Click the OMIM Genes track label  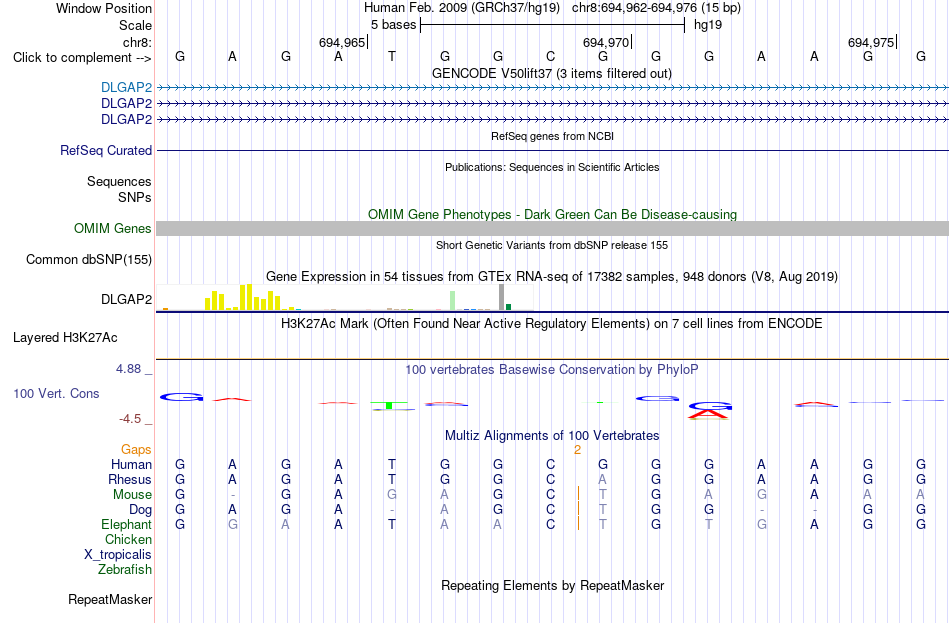coord(112,228)
